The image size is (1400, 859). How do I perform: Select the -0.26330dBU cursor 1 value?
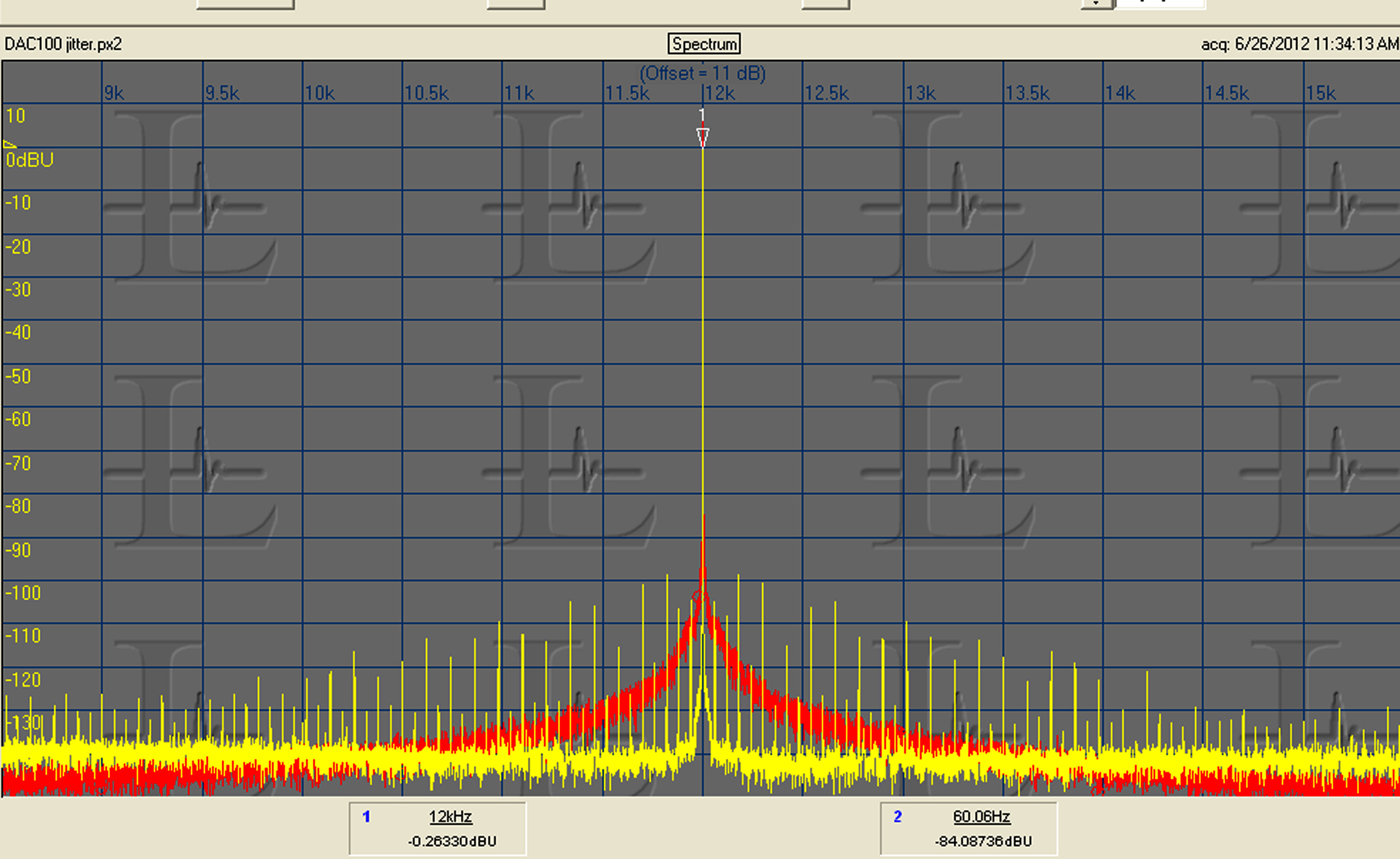(452, 841)
